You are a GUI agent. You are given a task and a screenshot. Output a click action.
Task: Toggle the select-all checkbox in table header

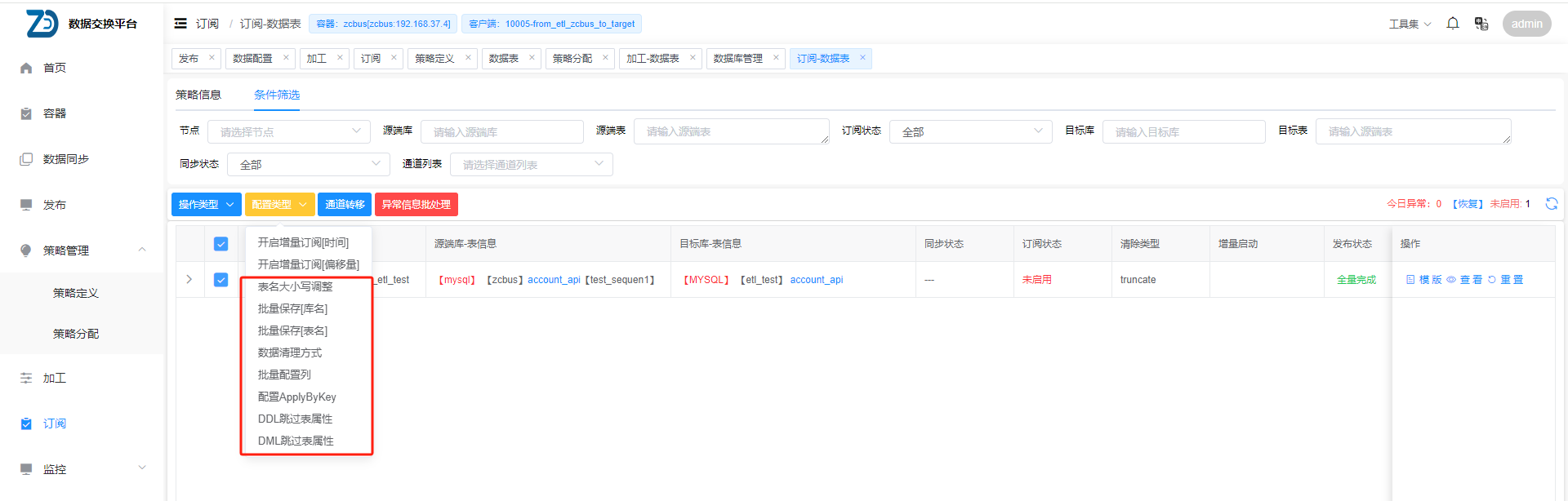click(x=220, y=244)
